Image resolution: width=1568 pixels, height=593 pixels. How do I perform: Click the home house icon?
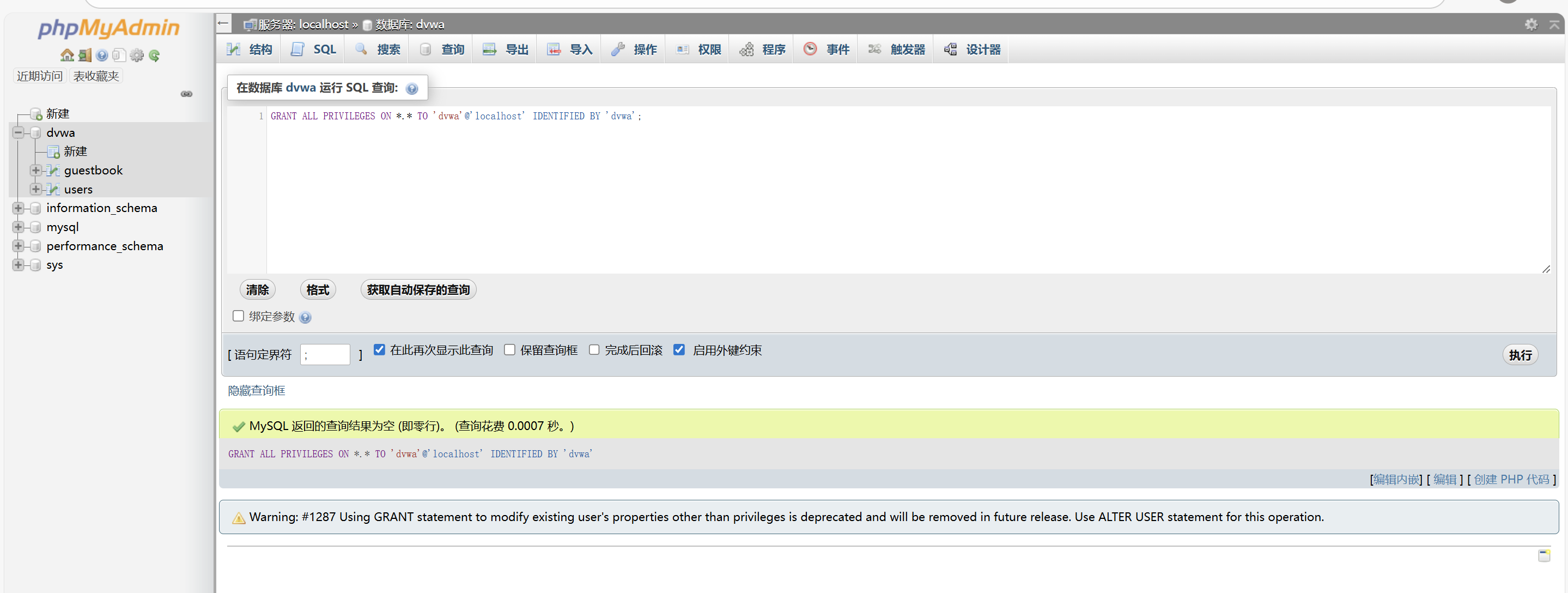click(x=67, y=56)
